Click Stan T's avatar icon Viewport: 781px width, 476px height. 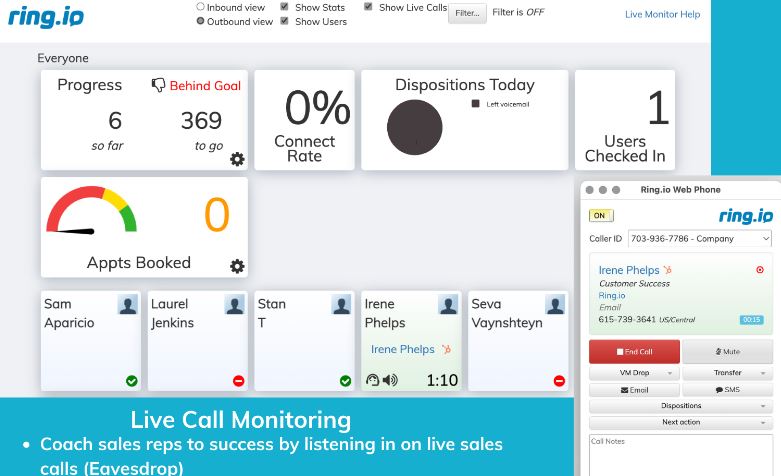coord(341,304)
